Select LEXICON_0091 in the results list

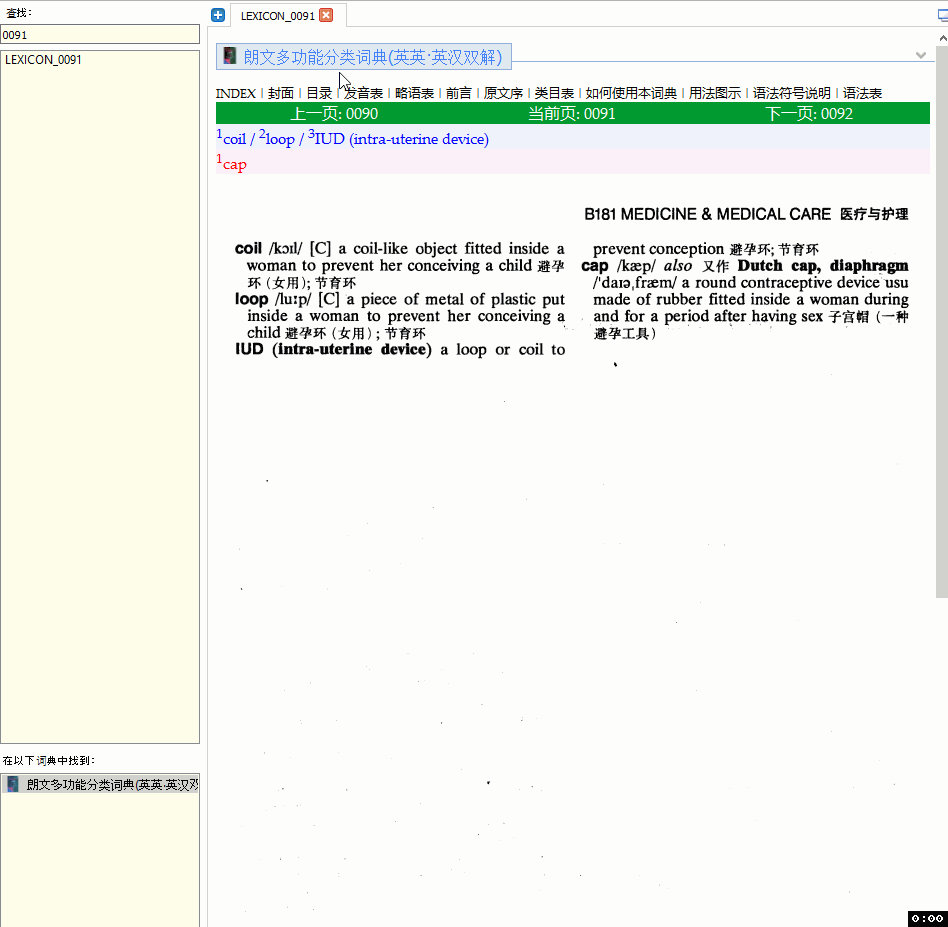point(43,60)
